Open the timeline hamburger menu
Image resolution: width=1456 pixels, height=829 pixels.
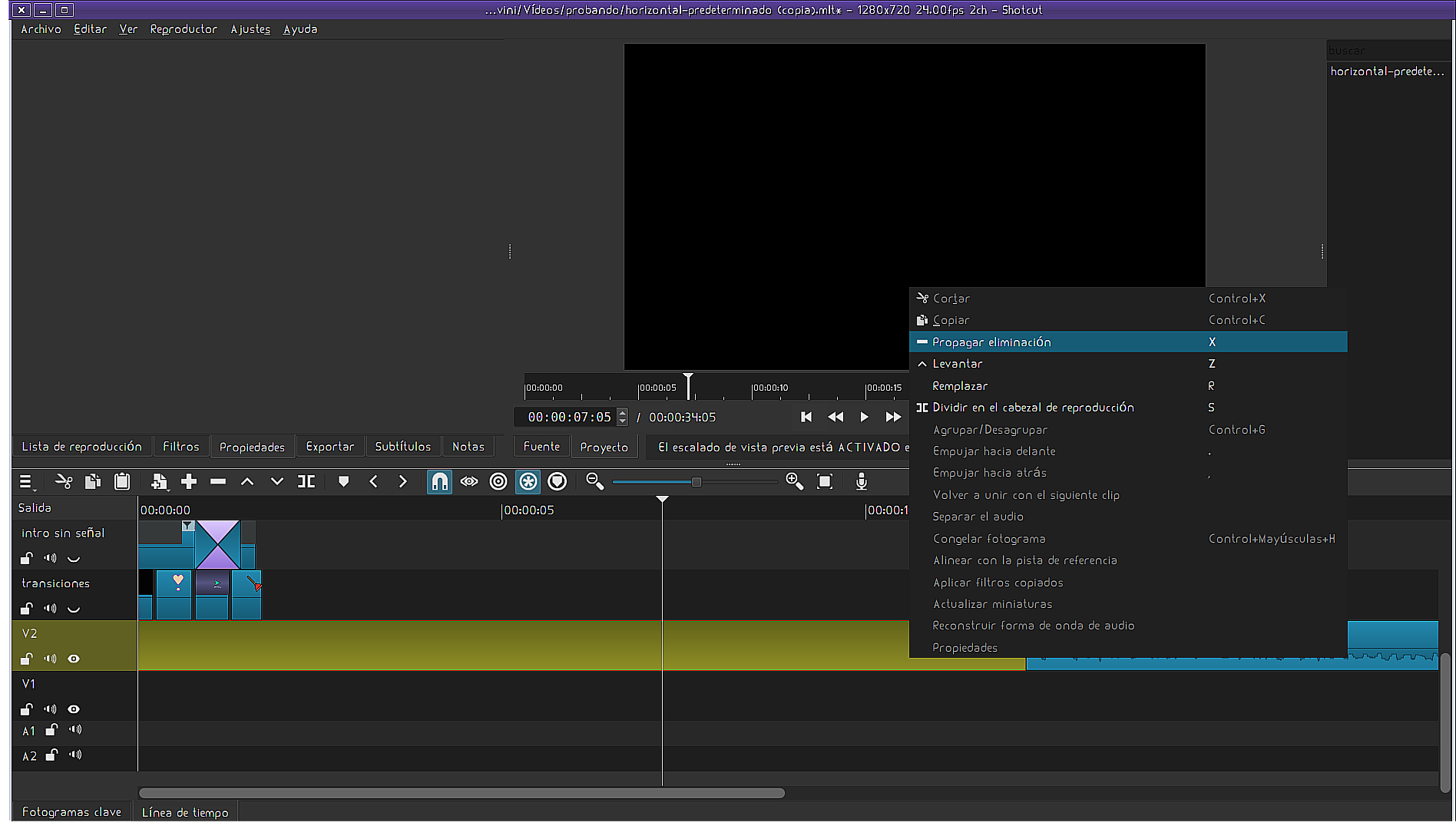coord(26,482)
